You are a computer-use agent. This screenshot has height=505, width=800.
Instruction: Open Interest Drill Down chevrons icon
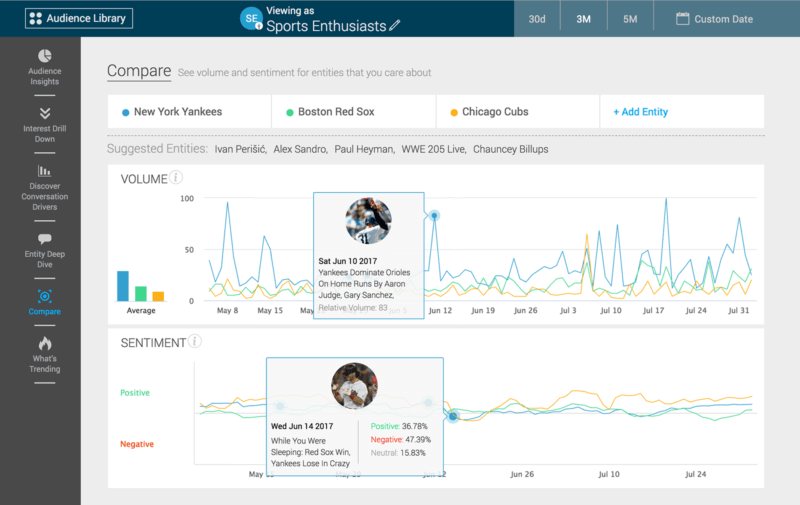point(45,113)
